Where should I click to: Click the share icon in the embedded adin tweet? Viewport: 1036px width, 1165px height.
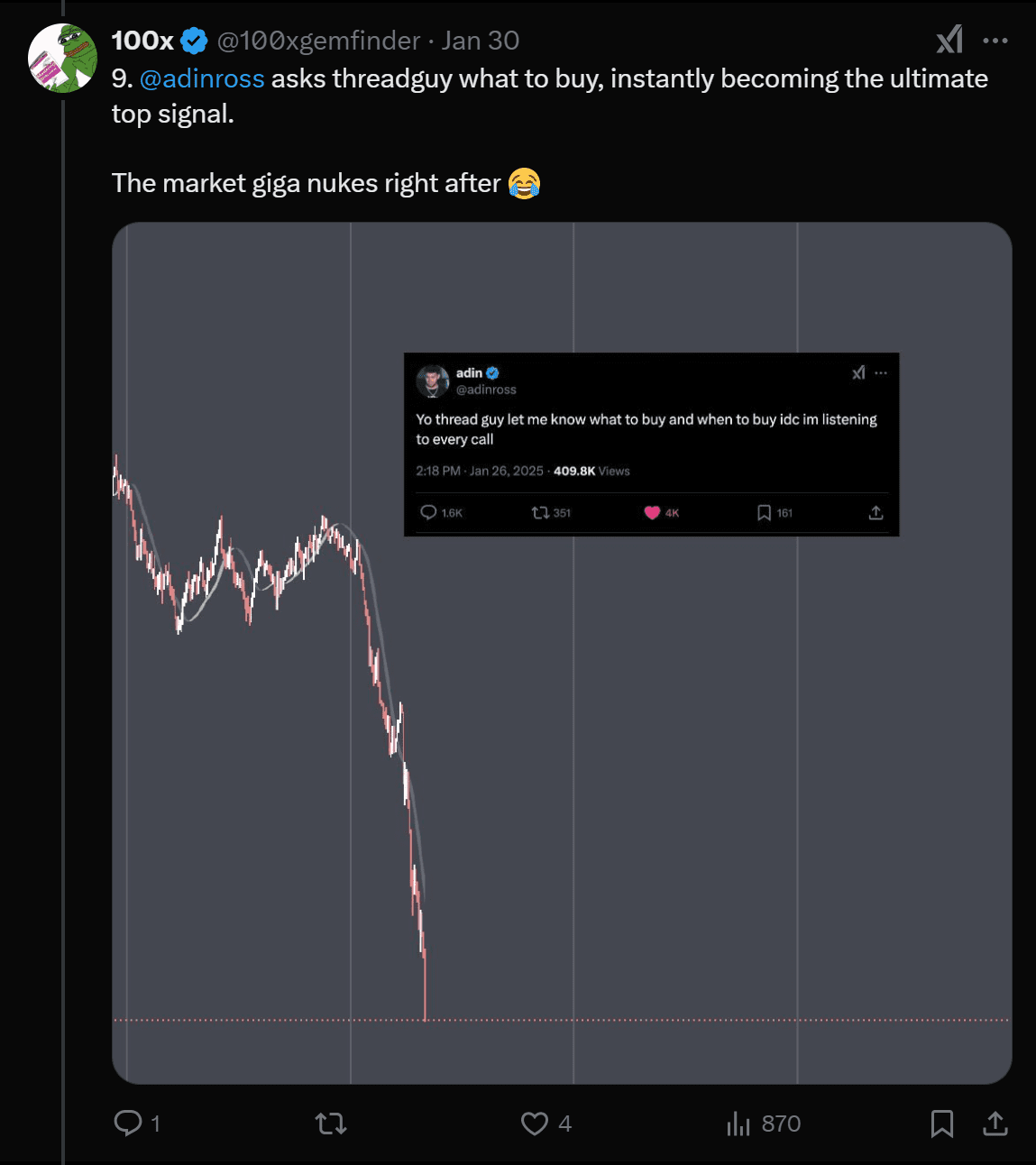point(876,511)
